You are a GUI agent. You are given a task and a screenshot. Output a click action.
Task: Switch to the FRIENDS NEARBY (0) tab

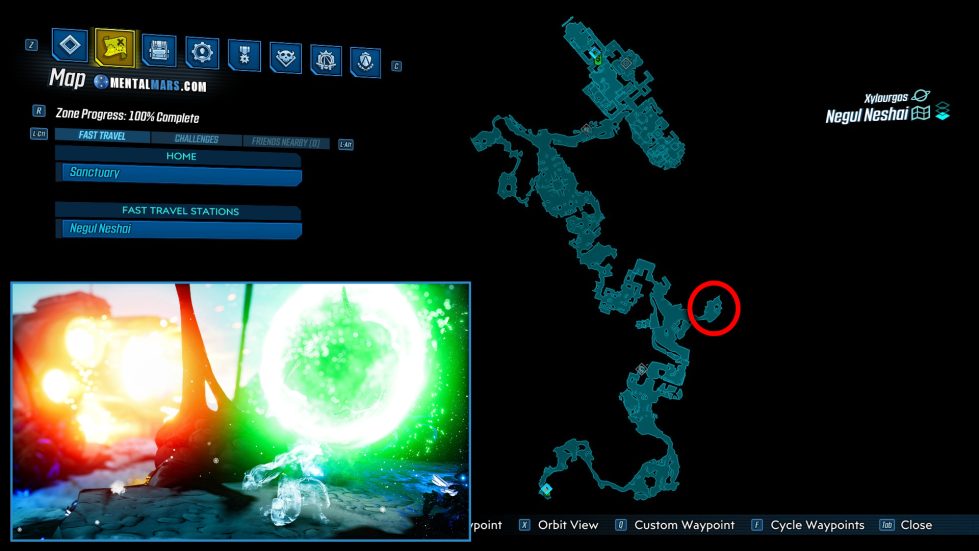coord(286,142)
